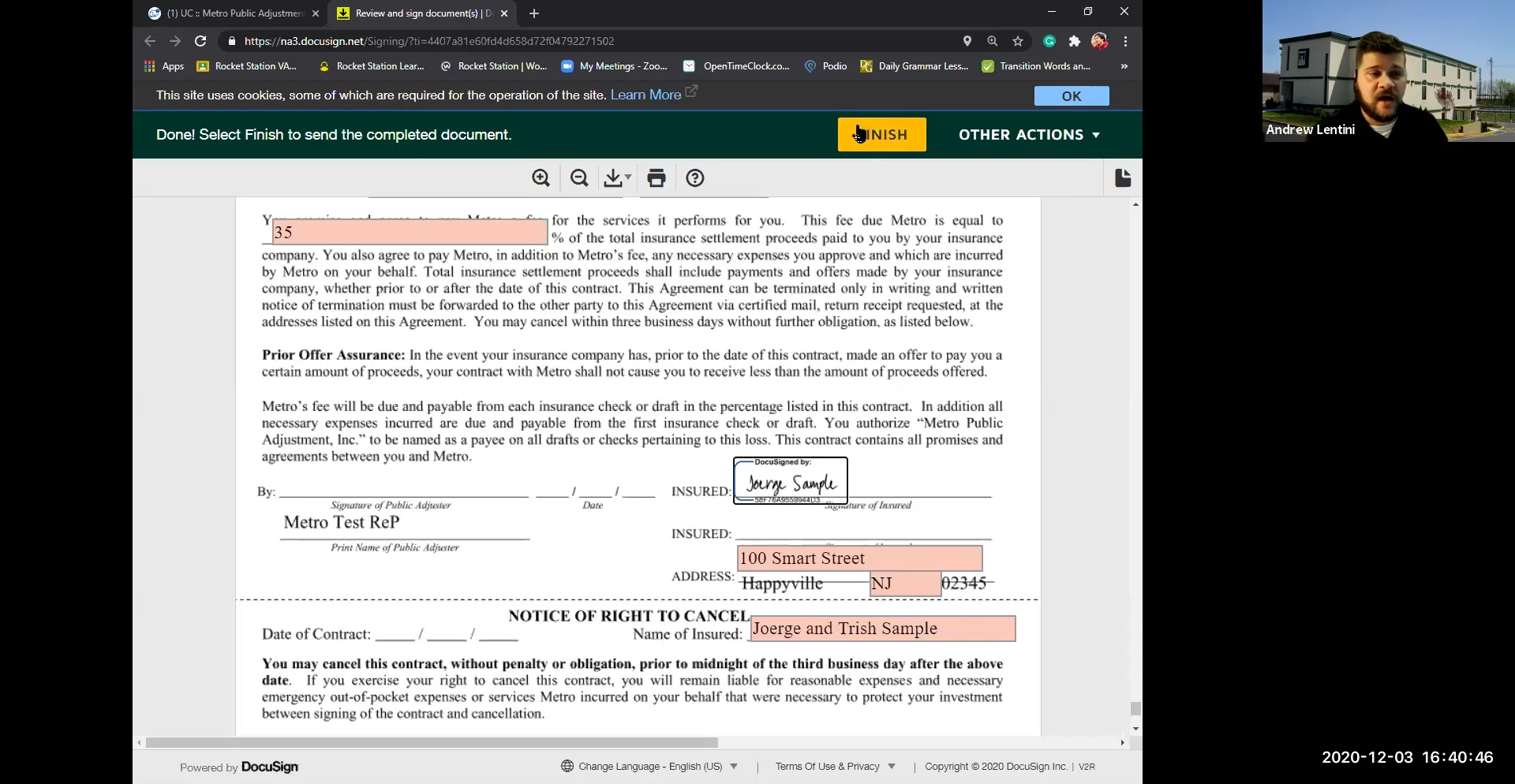Screen dimensions: 1515x784
Task: Click the site location permission pin
Action: coord(967,41)
